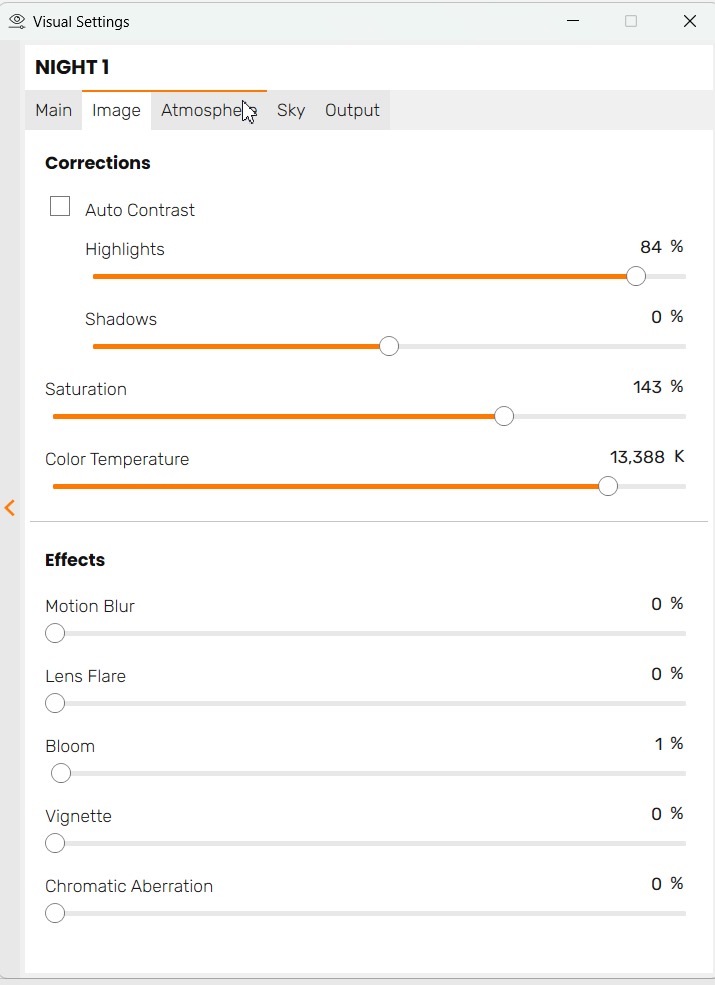This screenshot has height=985, width=715.
Task: Click the Saturation percentage value
Action: pyautogui.click(x=648, y=387)
